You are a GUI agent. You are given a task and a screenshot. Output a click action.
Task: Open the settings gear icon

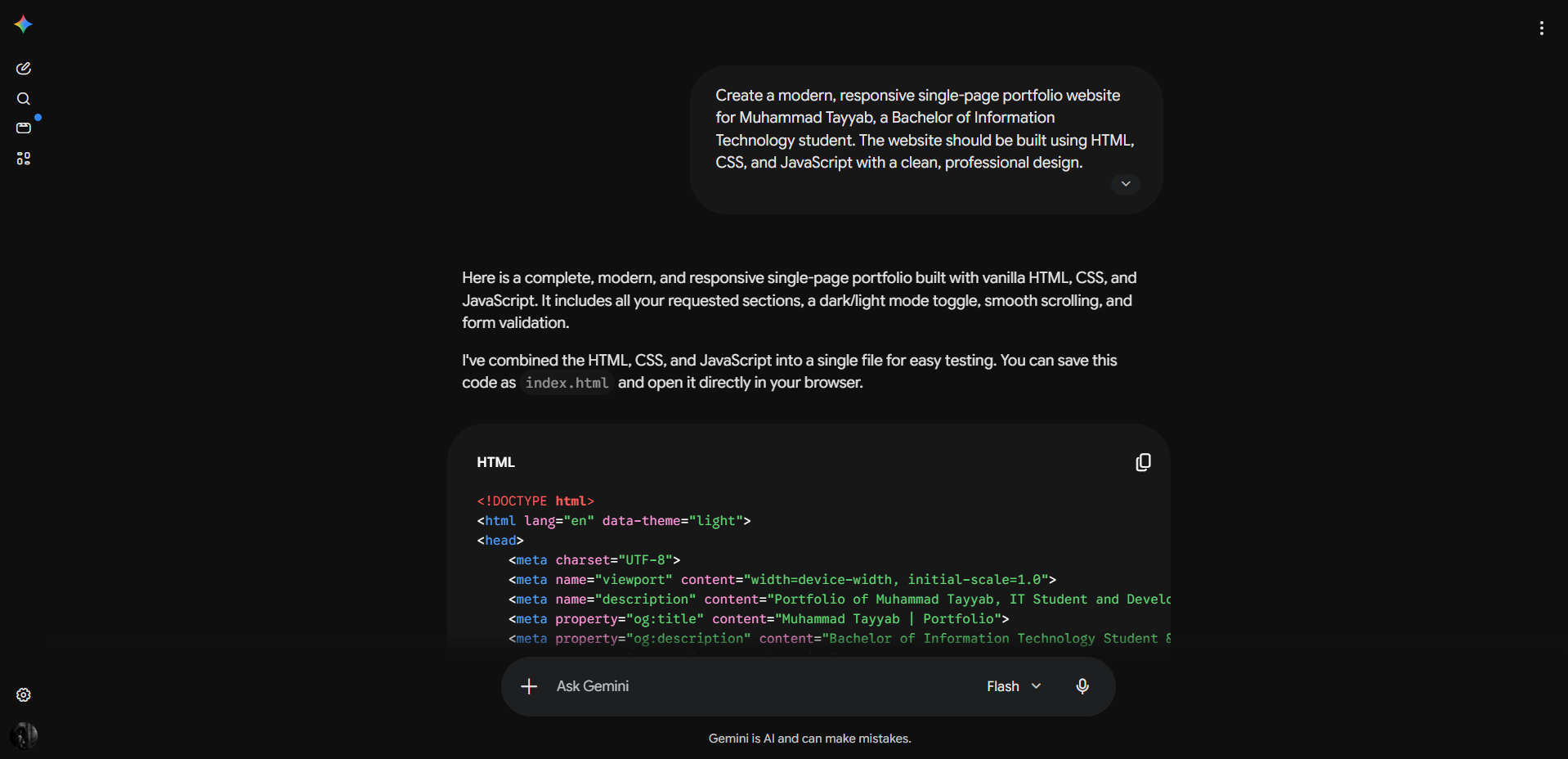(x=24, y=695)
